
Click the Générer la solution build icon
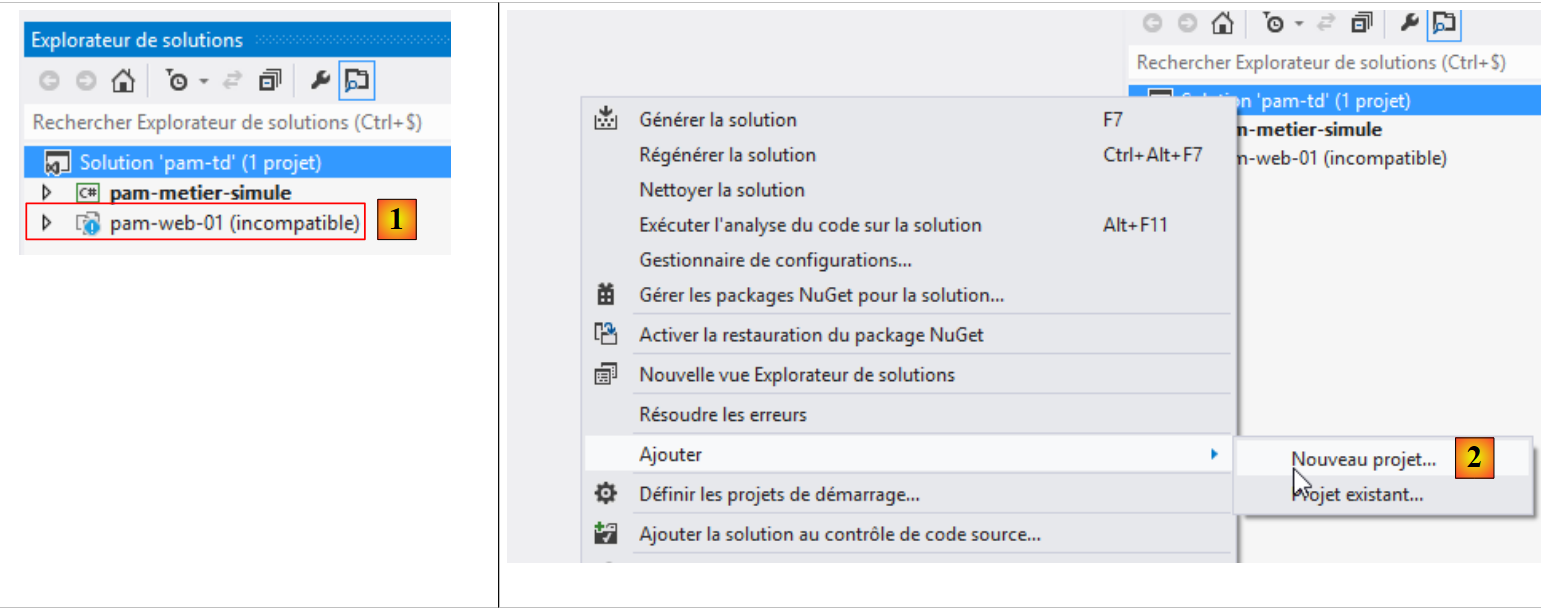click(x=606, y=120)
